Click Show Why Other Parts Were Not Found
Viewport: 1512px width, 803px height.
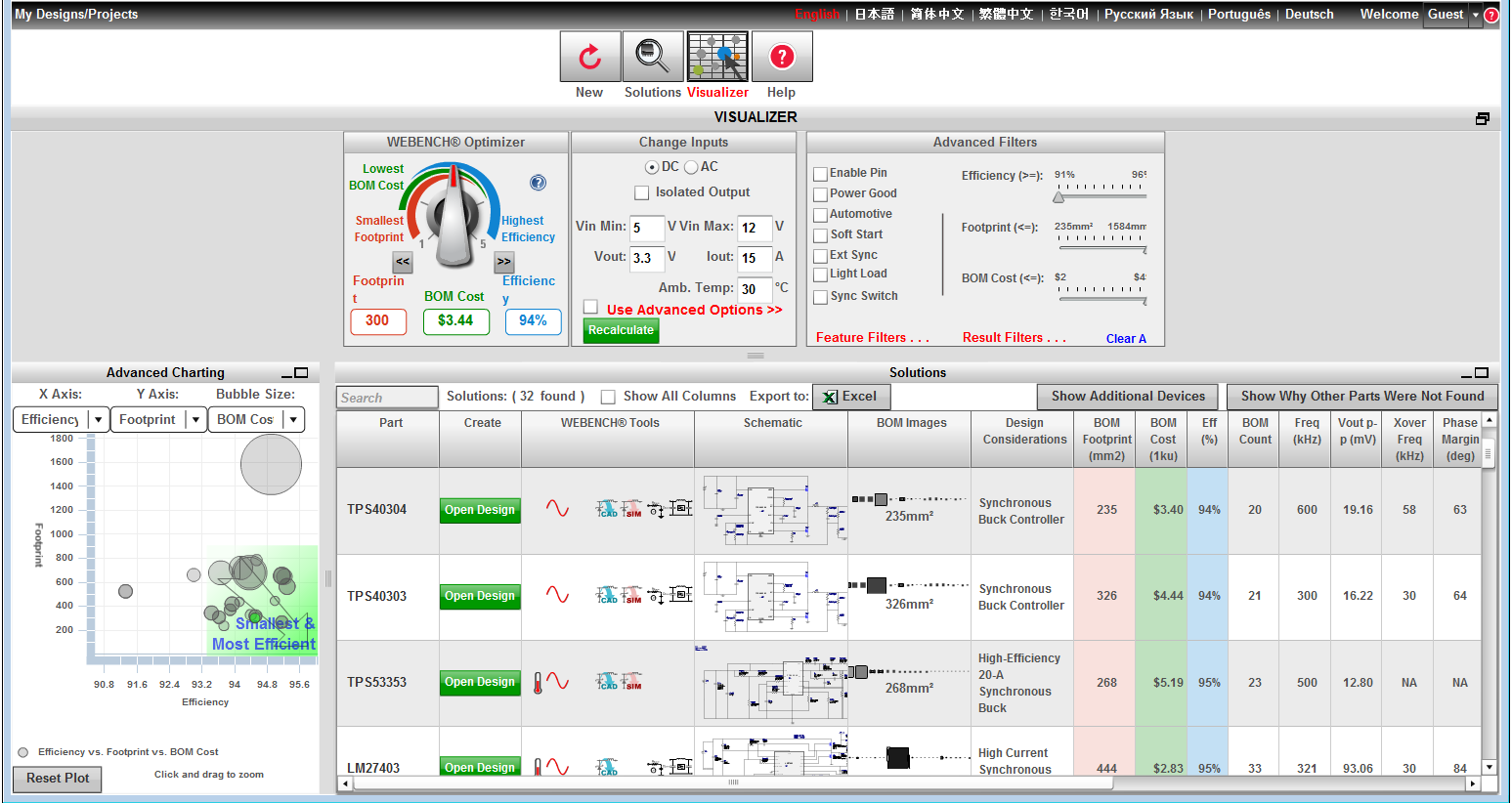[1362, 397]
